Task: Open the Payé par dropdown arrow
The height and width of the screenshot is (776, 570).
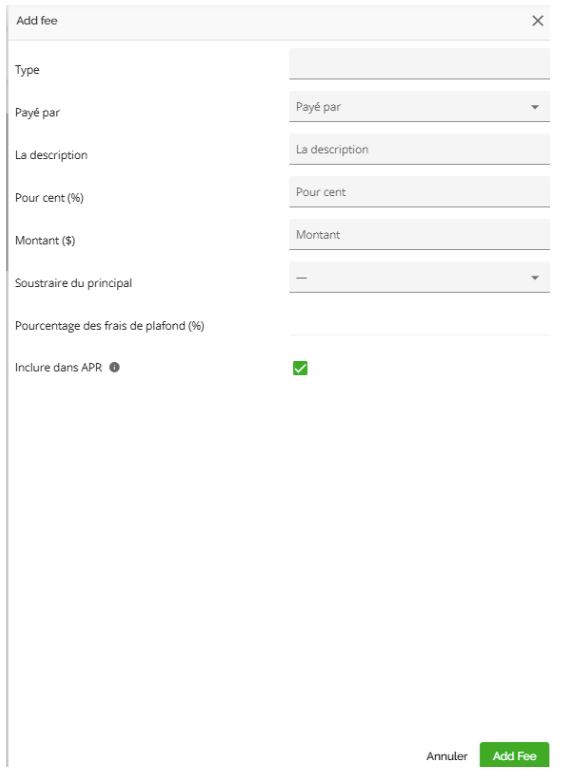Action: tap(534, 107)
